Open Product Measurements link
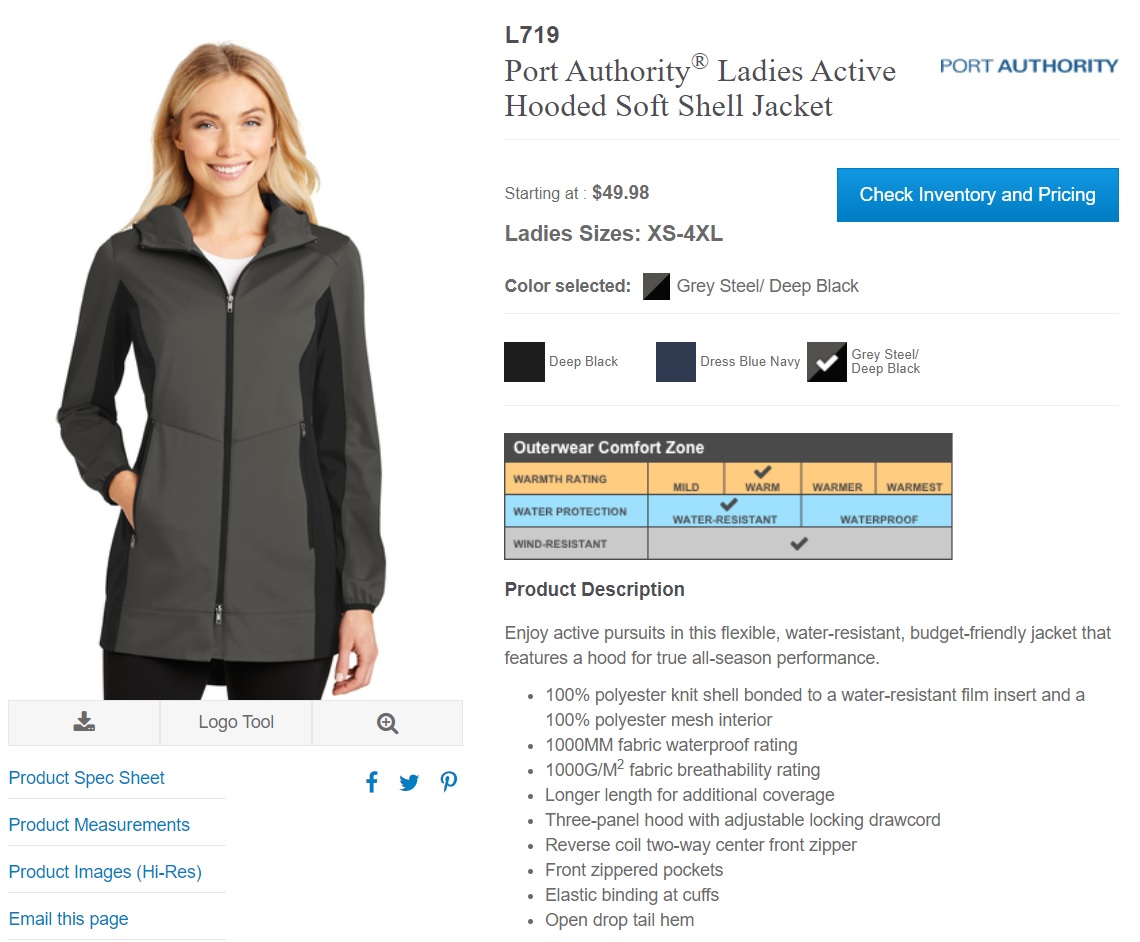 [x=99, y=825]
